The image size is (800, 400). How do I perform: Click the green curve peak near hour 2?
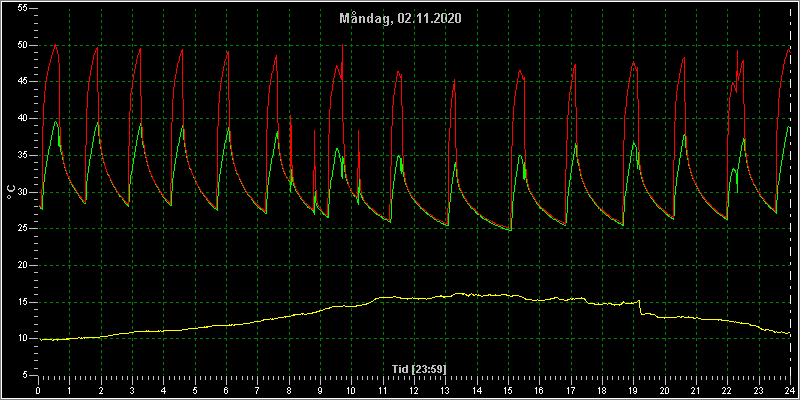click(97, 123)
